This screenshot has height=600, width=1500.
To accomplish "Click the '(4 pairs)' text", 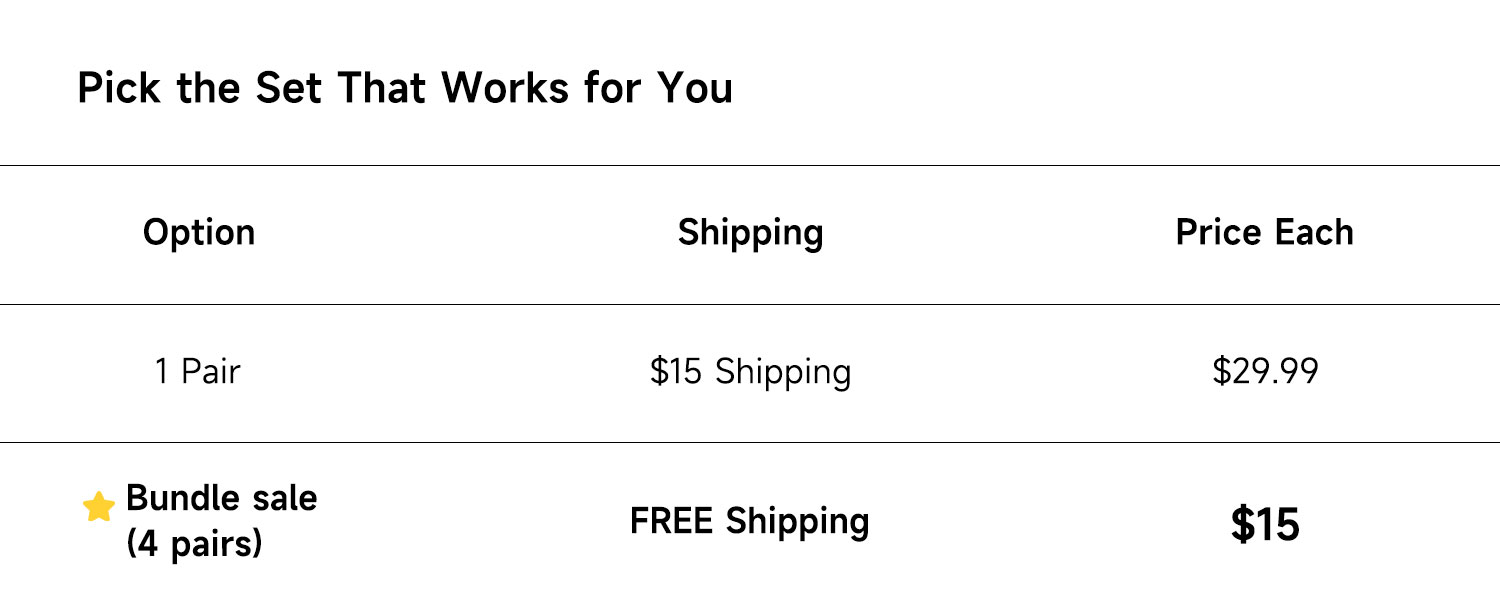I will 194,545.
